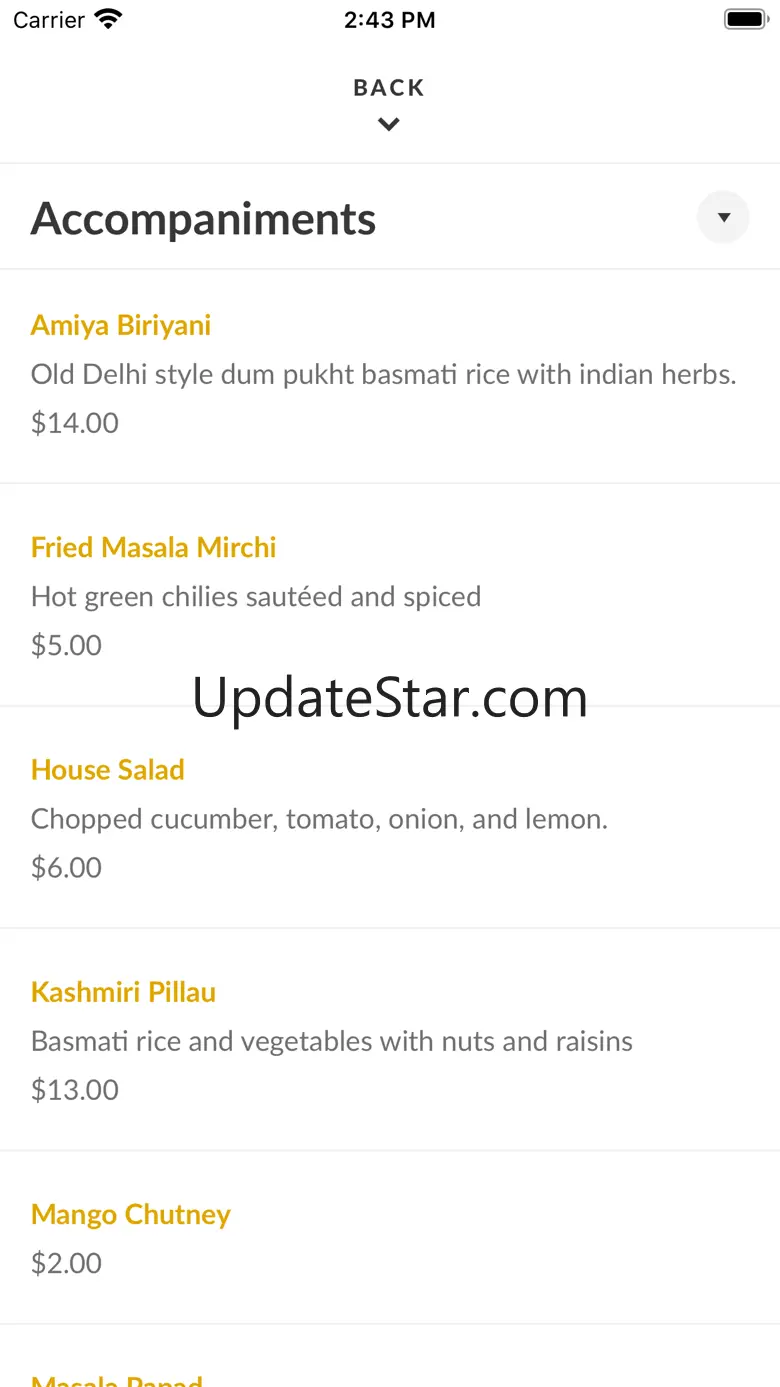The width and height of the screenshot is (780, 1387).
Task: Choose the House Salad item
Action: (x=108, y=770)
